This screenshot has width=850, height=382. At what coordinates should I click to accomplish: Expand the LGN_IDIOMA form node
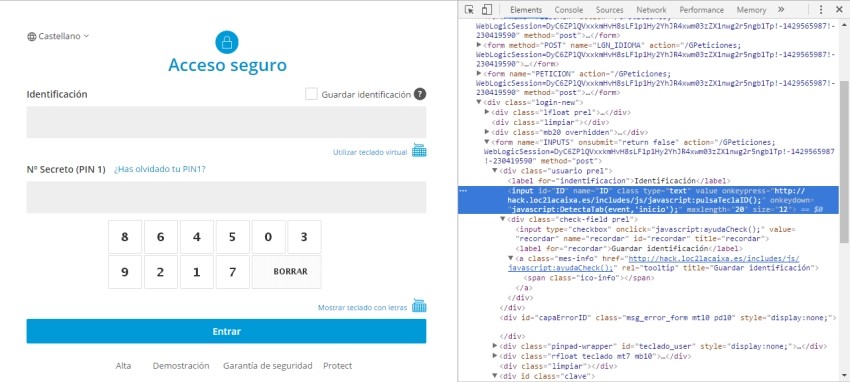(479, 44)
